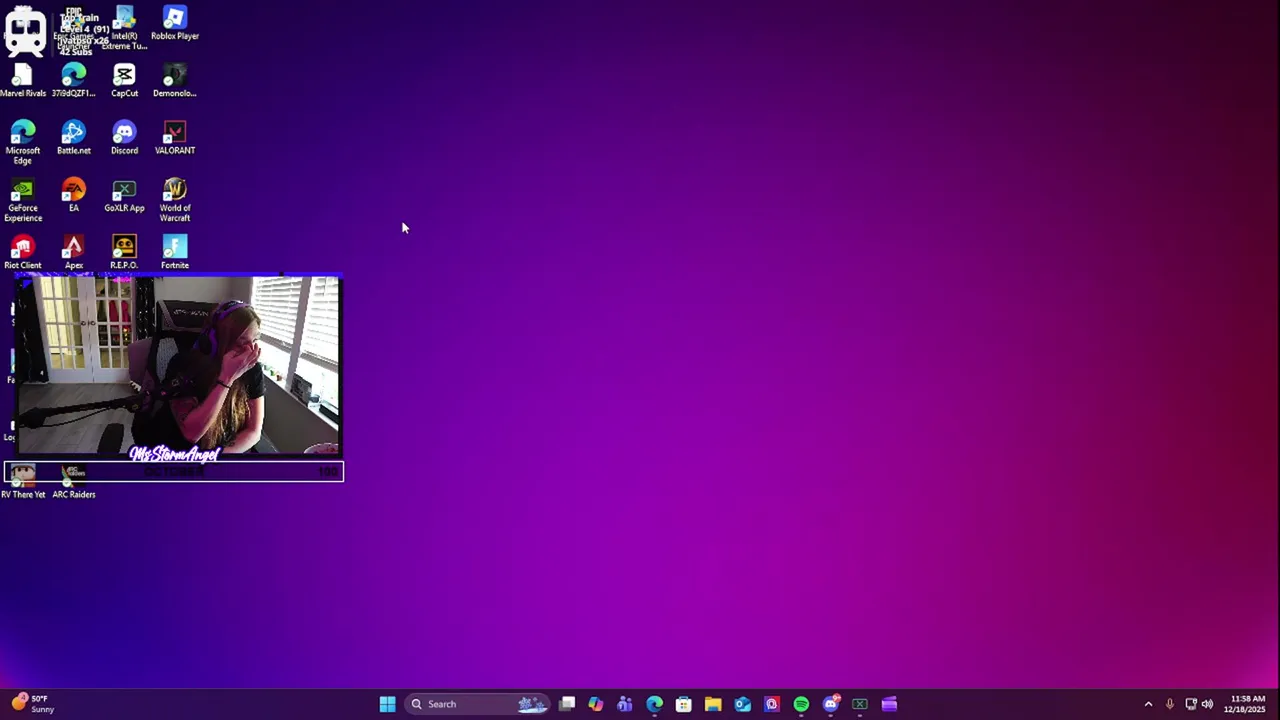The width and height of the screenshot is (1280, 720).
Task: Open Task View from the taskbar
Action: pyautogui.click(x=567, y=704)
